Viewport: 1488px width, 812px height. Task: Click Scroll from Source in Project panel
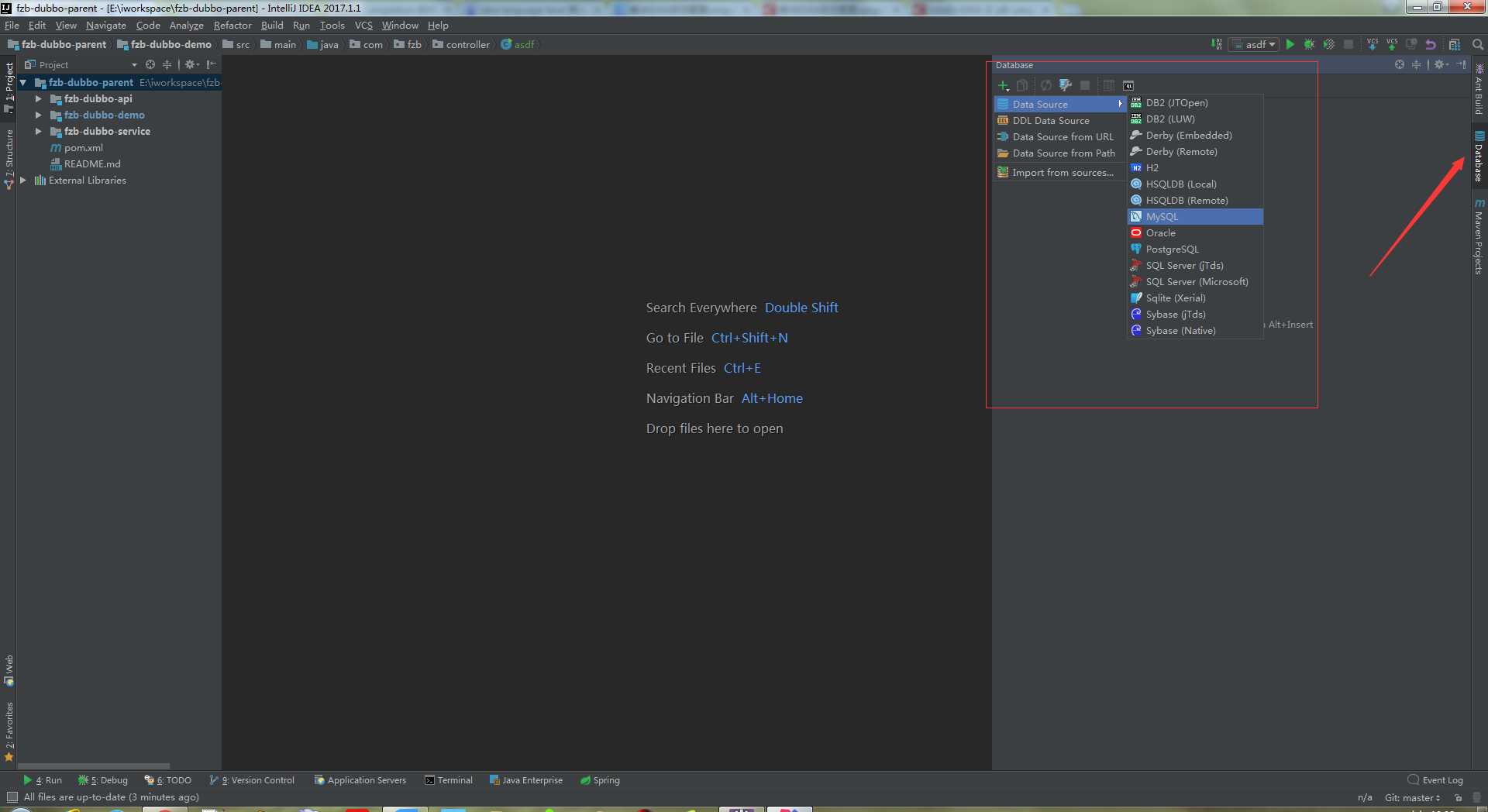point(150,64)
